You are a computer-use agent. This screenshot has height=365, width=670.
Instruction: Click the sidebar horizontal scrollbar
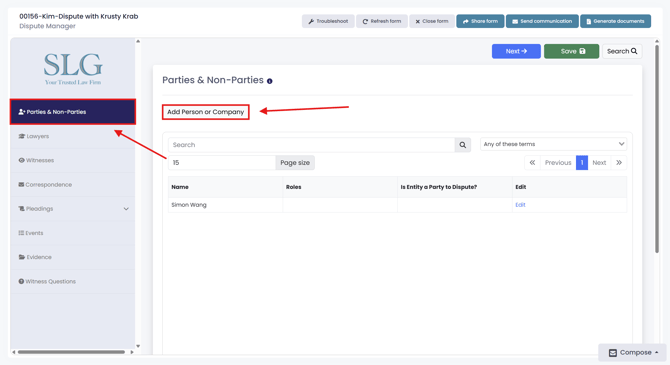71,352
